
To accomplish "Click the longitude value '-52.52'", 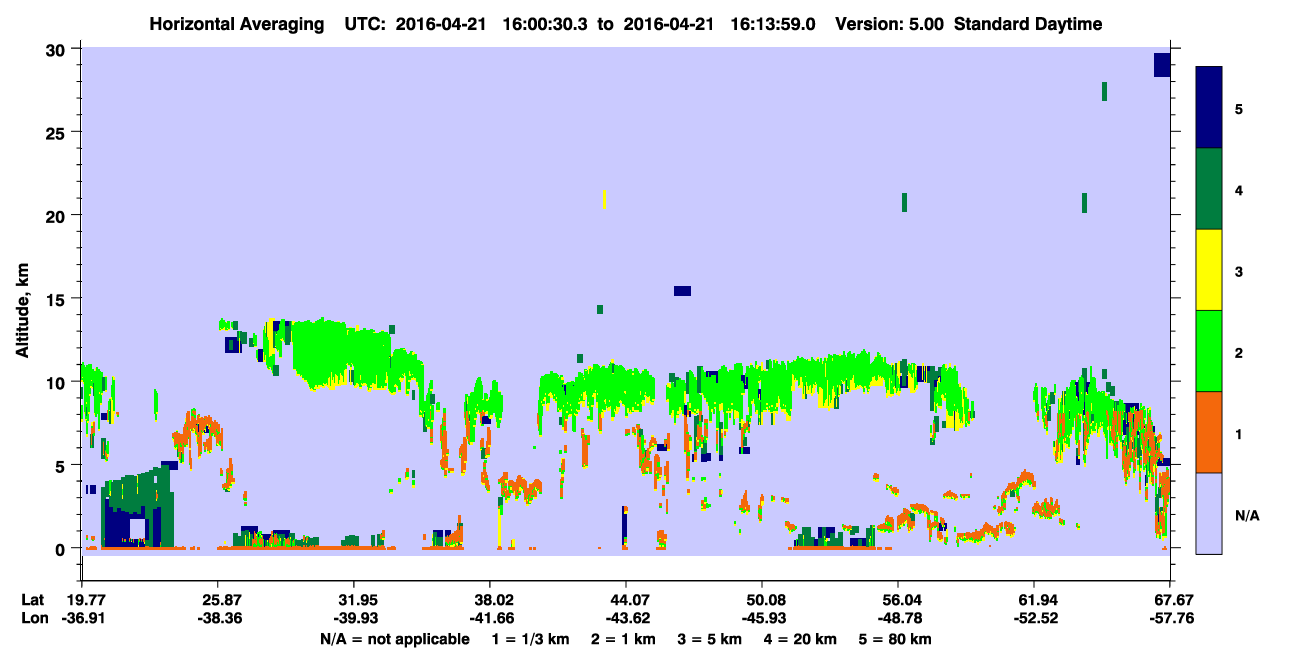I will coord(1034,618).
